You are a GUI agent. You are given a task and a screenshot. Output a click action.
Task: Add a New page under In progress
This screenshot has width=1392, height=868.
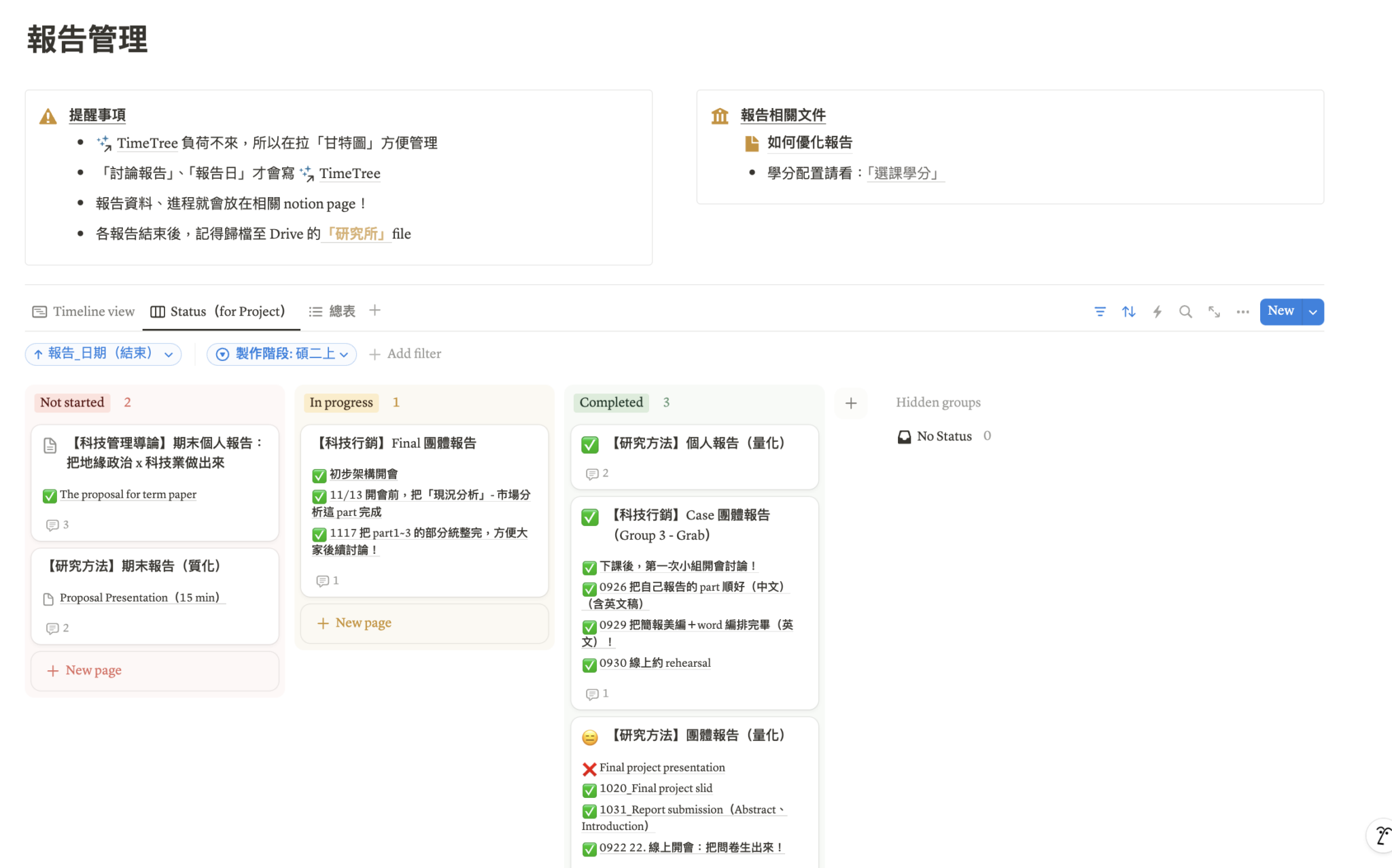354,623
